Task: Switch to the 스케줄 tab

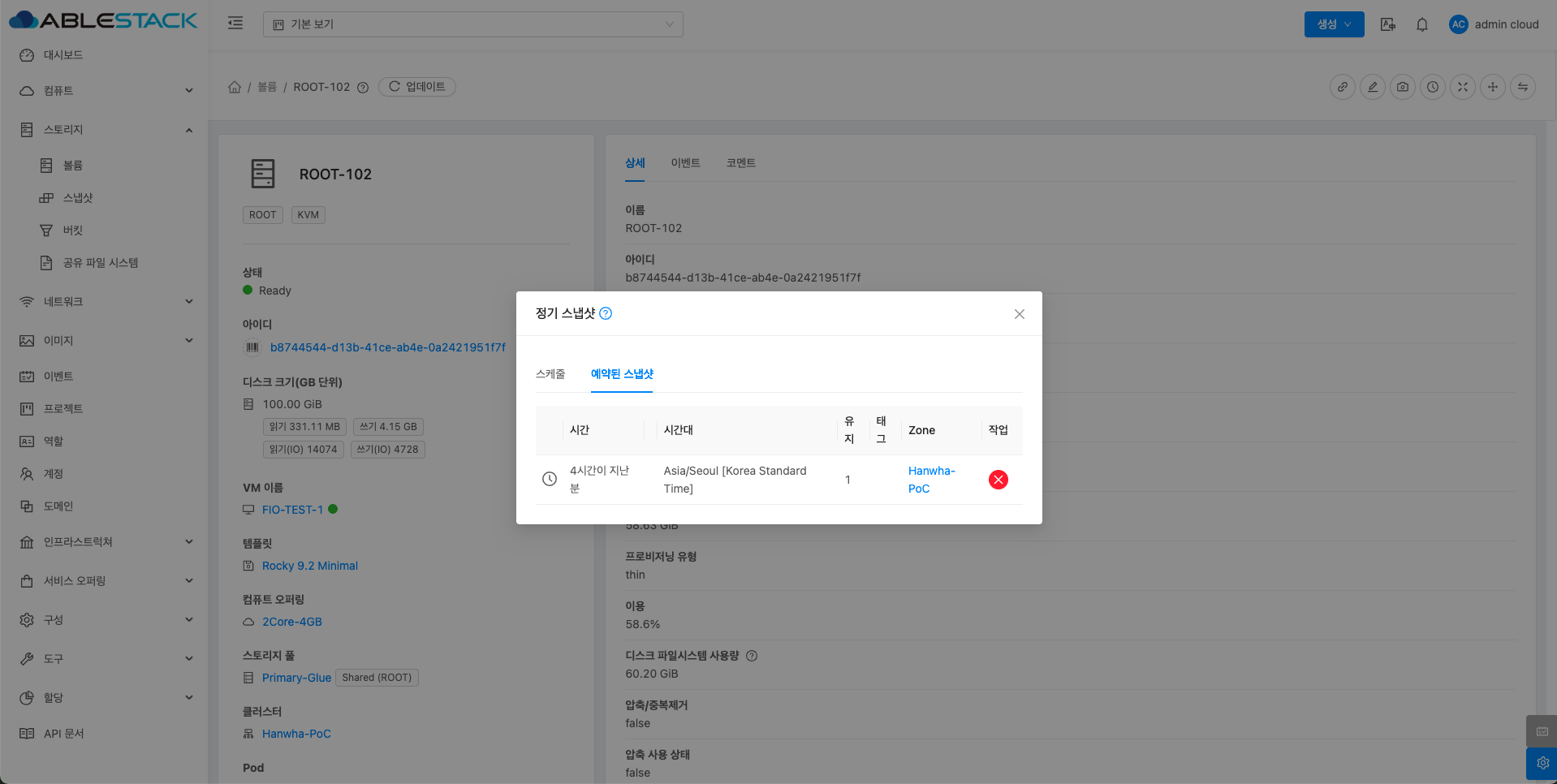Action: pos(550,374)
